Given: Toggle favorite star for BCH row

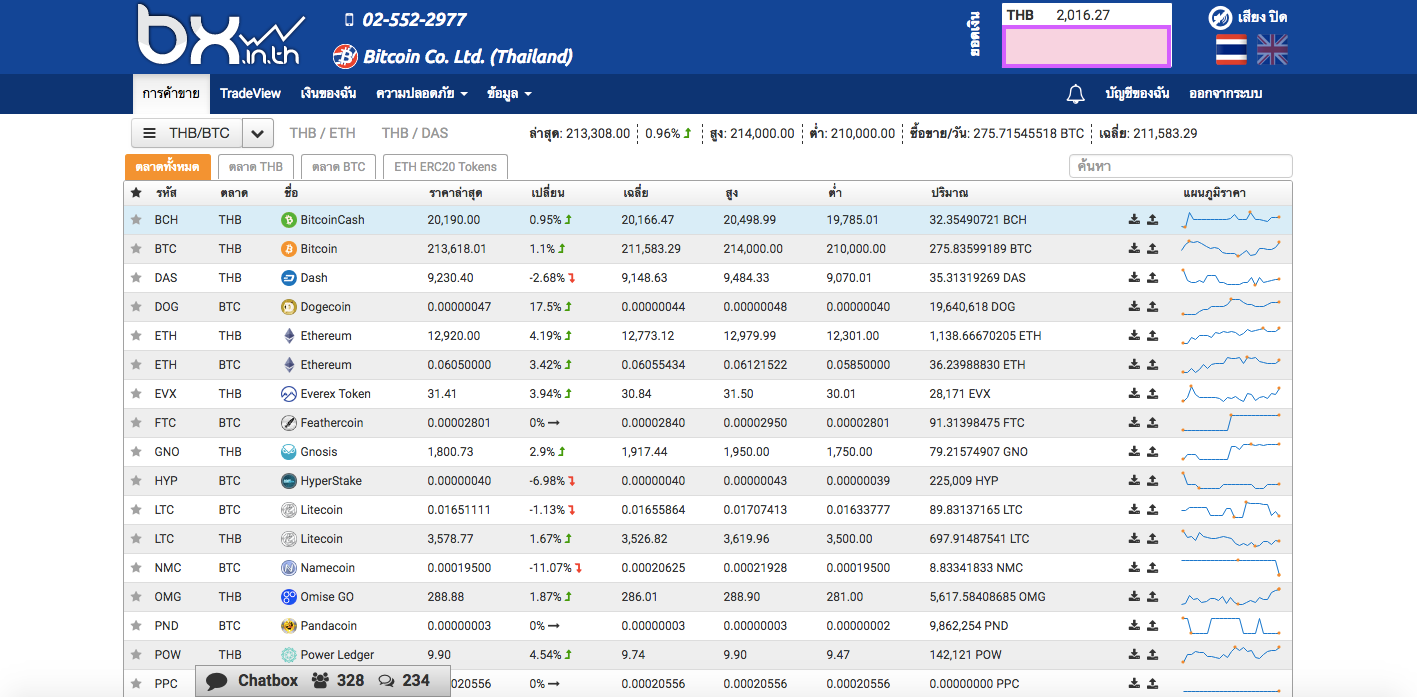Looking at the screenshot, I should coord(136,220).
